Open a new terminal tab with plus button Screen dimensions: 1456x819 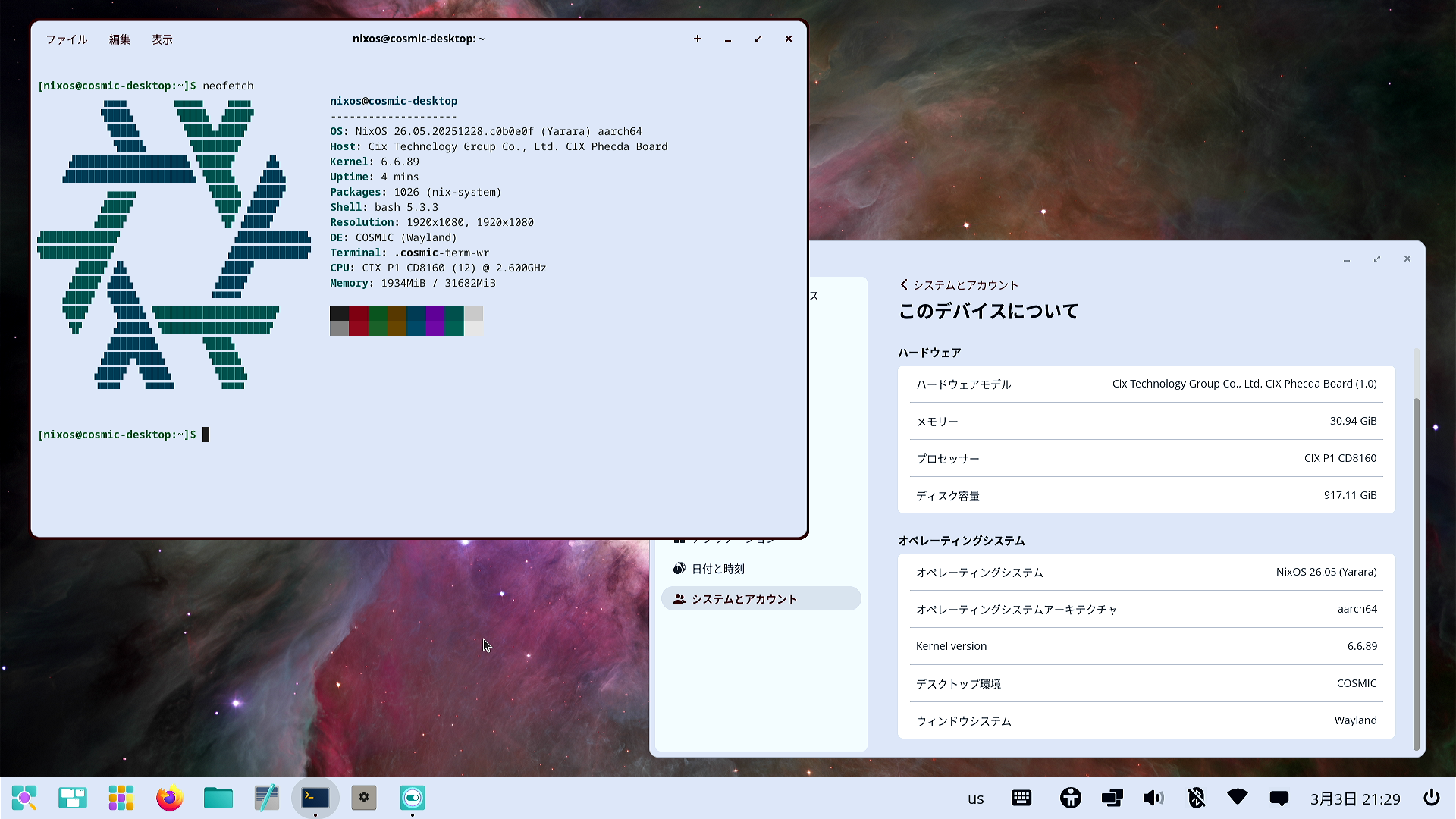698,39
